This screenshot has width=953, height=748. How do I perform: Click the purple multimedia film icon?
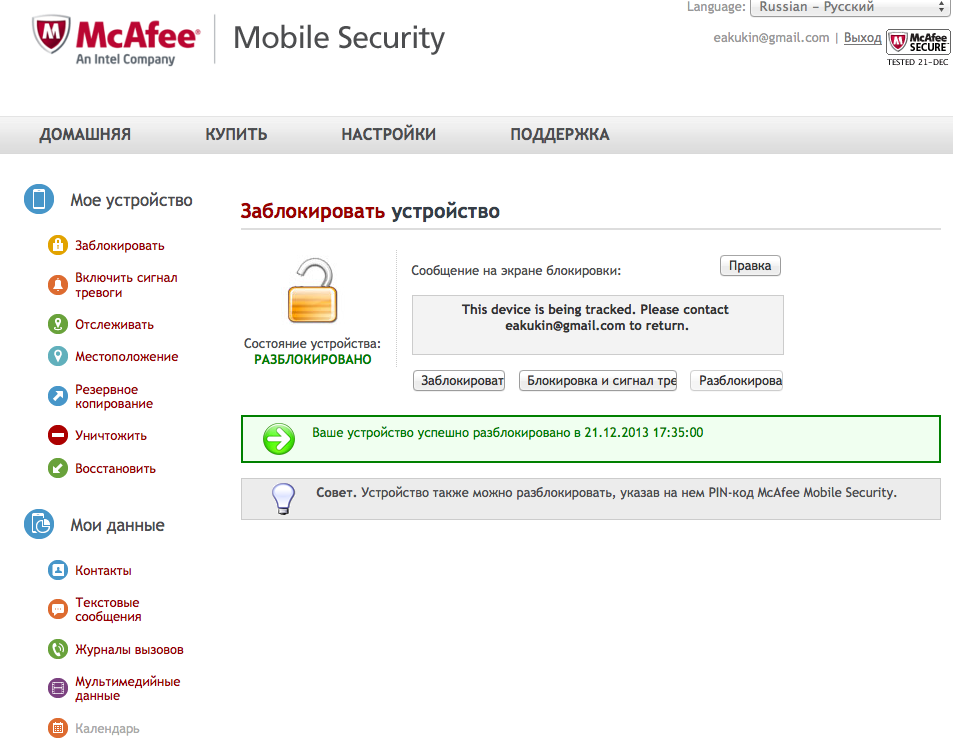point(58,688)
